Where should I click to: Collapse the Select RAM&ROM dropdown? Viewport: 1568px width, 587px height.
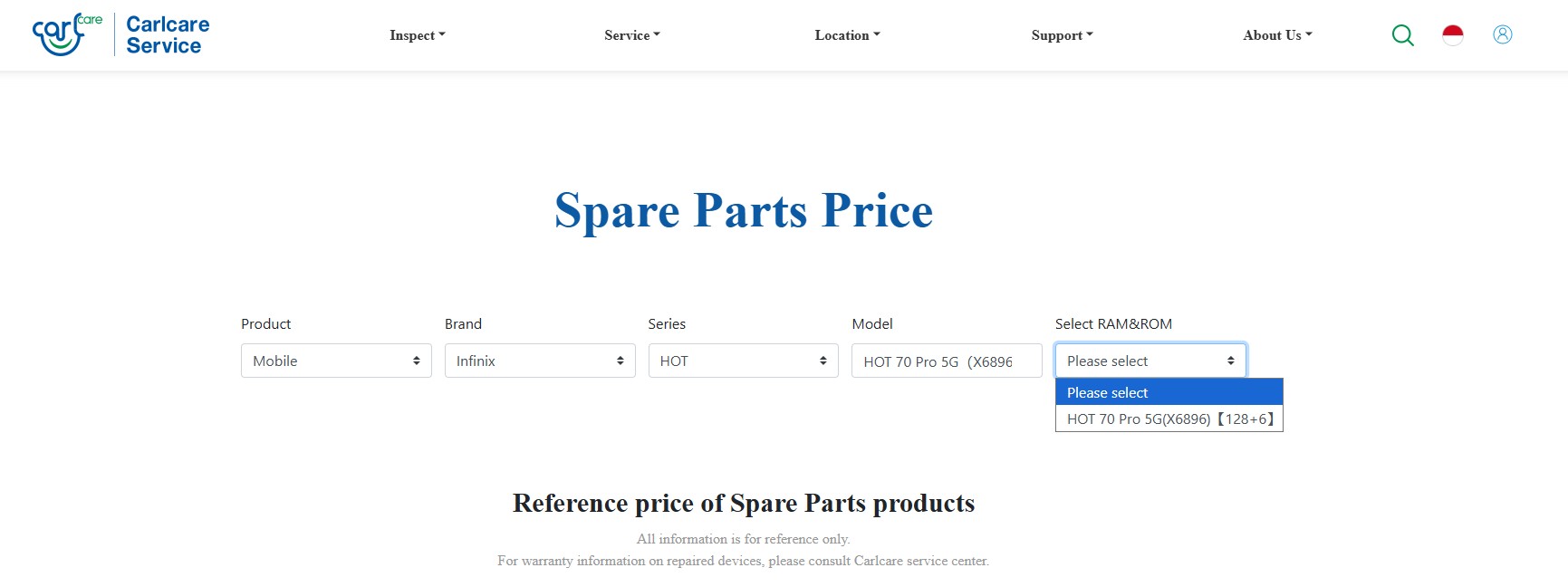click(x=1150, y=361)
